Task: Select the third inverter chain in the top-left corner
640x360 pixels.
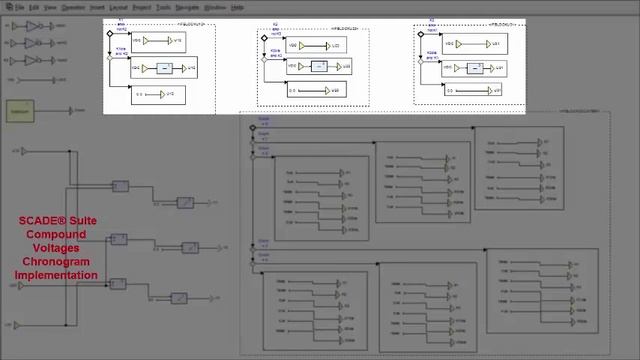Action: [x=36, y=60]
